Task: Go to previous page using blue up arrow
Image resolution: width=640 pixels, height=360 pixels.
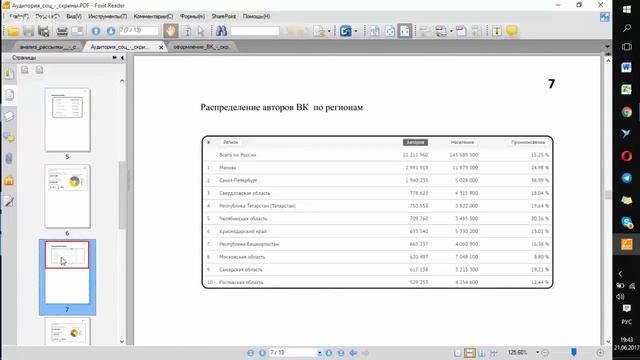Action: pyautogui.click(x=96, y=31)
